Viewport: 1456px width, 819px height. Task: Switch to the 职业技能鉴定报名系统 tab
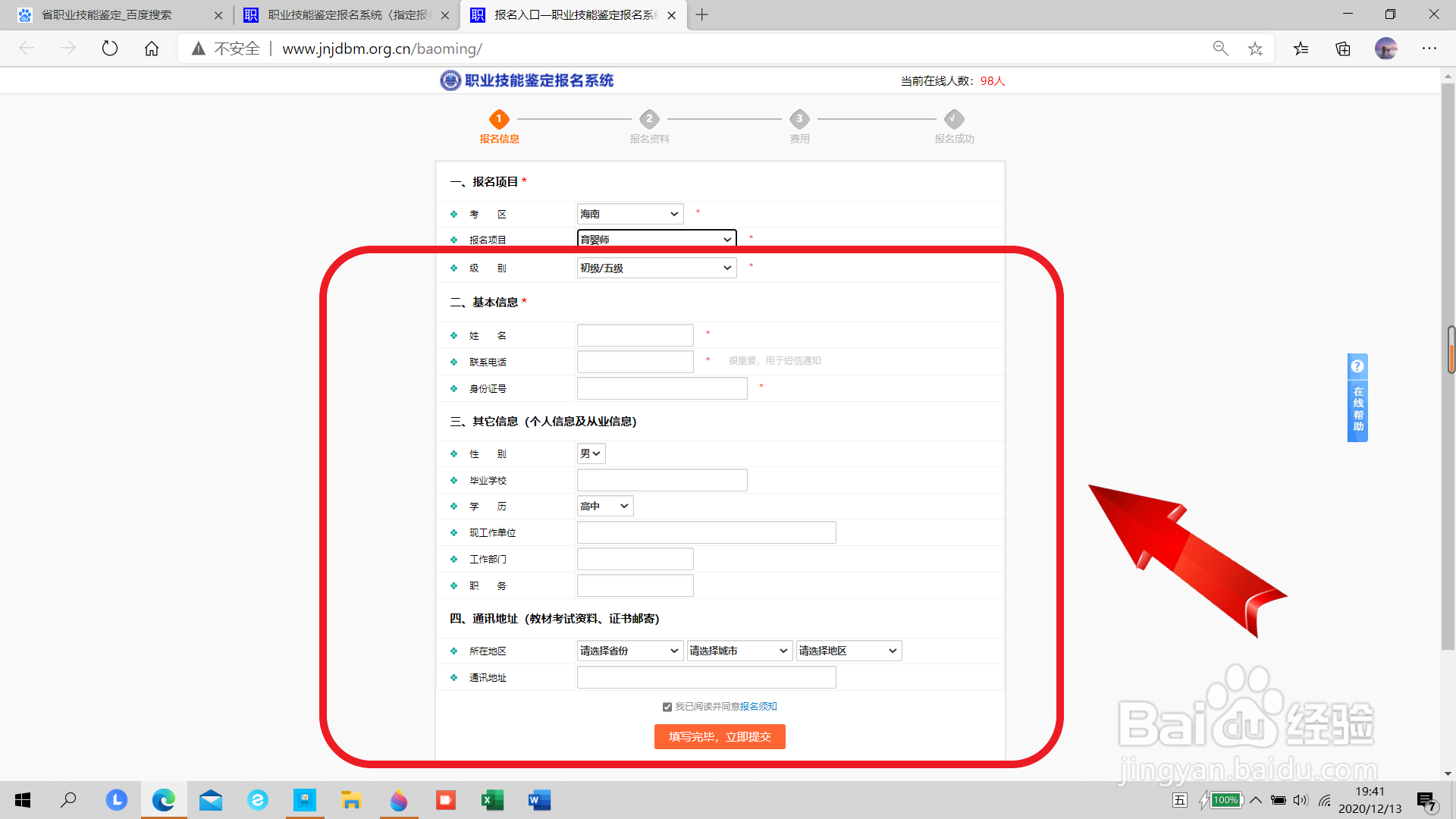point(341,14)
